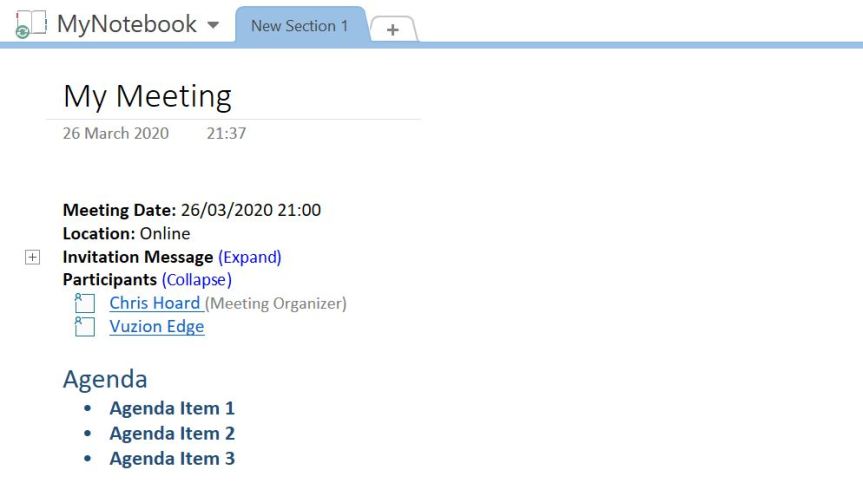This screenshot has height=496, width=863.
Task: Click the My Meeting page title
Action: [147, 96]
